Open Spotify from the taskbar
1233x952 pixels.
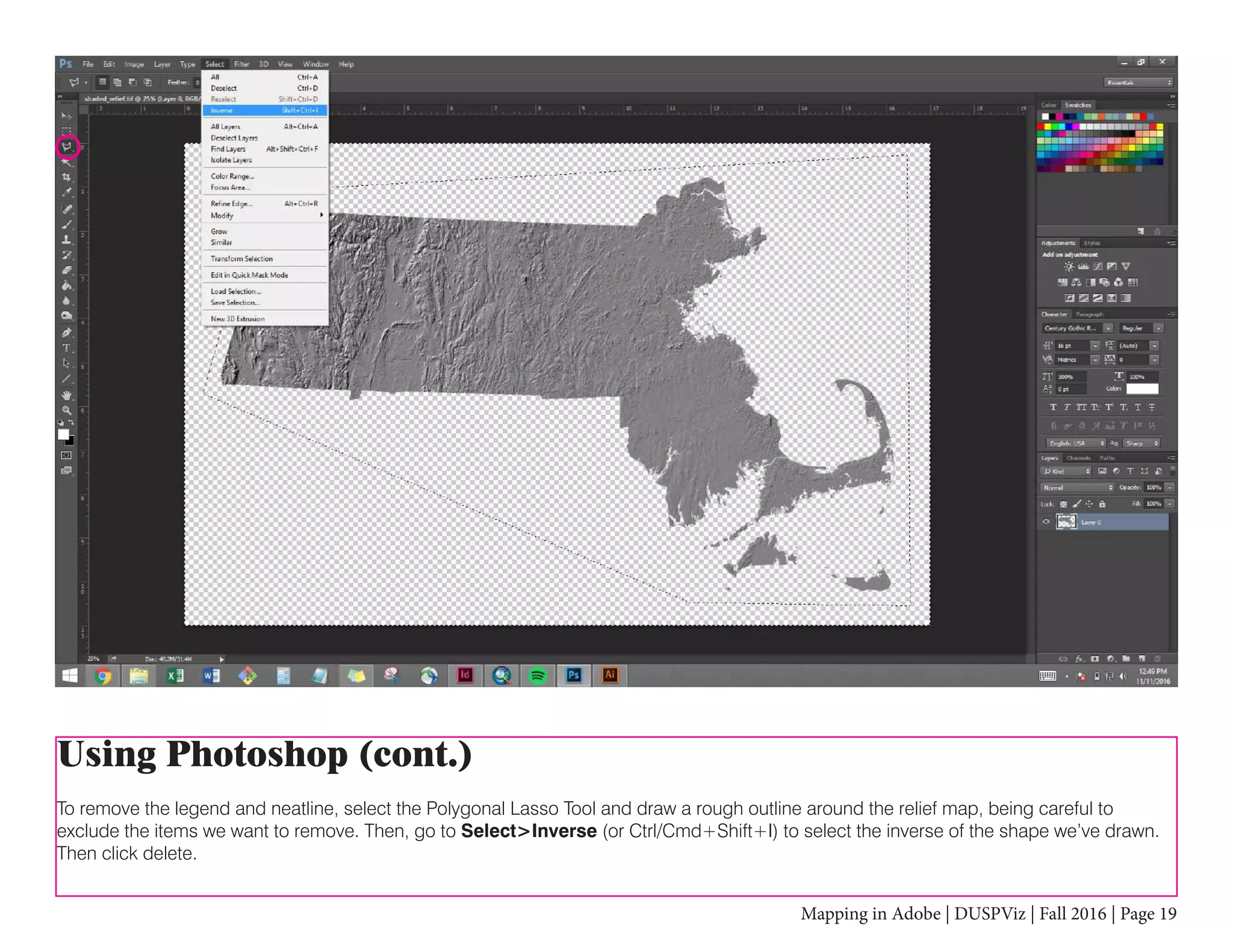(538, 676)
